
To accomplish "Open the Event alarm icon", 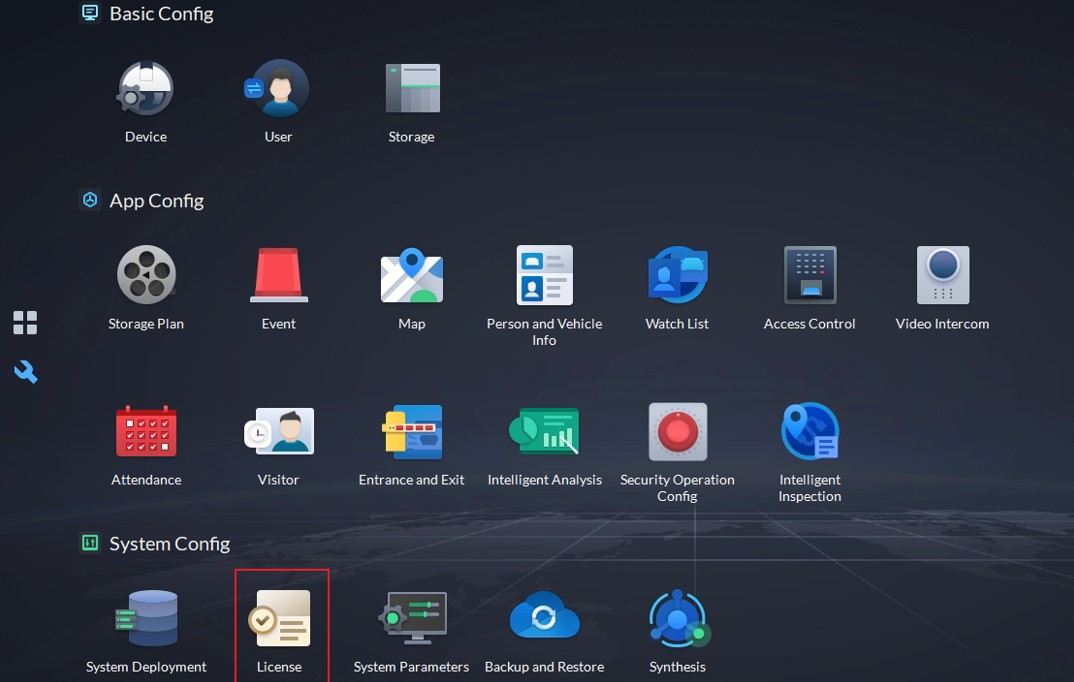I will [x=278, y=275].
